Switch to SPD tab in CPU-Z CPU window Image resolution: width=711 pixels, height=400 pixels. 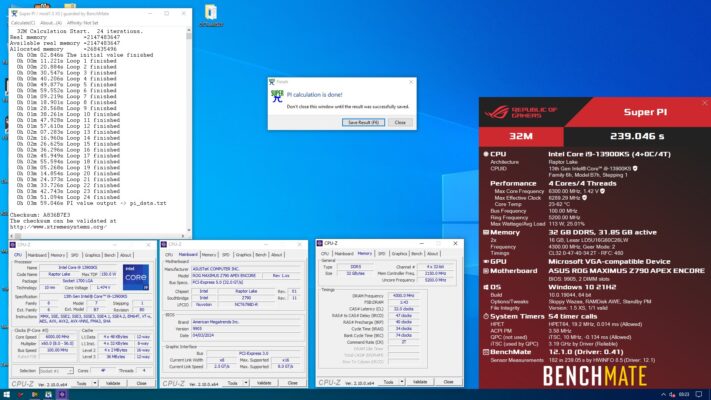coord(74,255)
